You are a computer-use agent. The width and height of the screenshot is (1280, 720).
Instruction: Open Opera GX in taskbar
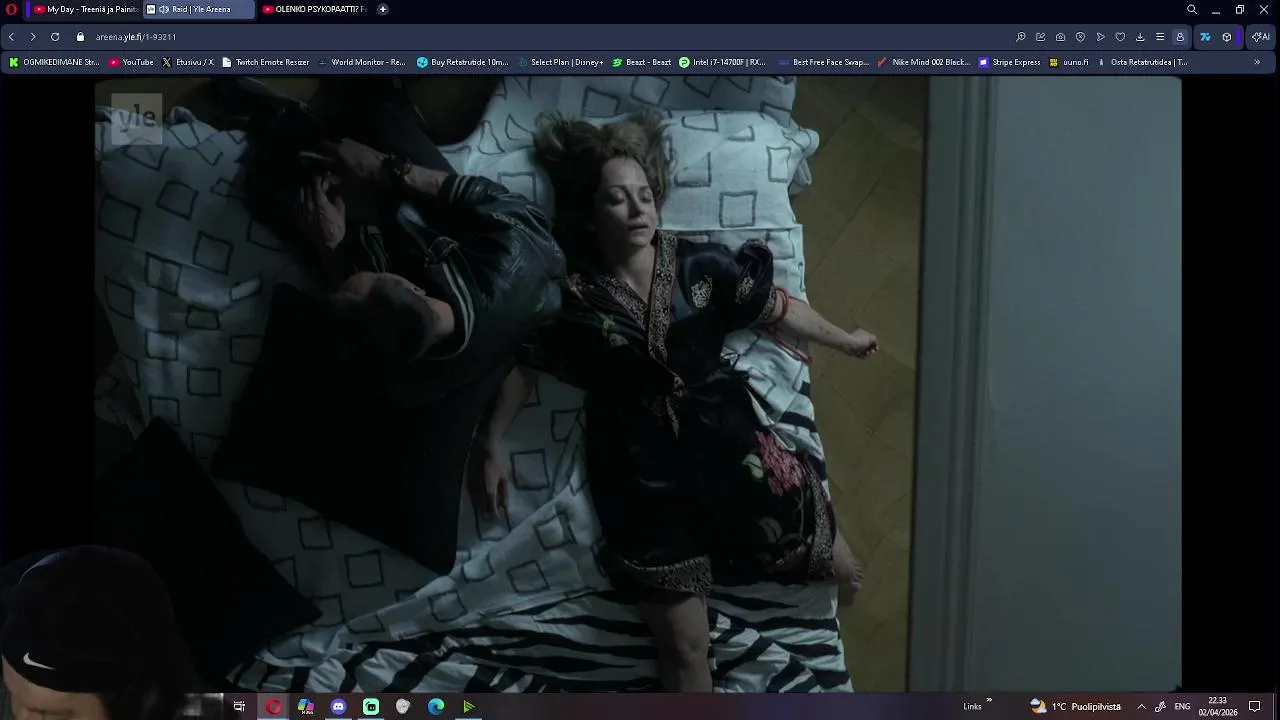[x=273, y=706]
